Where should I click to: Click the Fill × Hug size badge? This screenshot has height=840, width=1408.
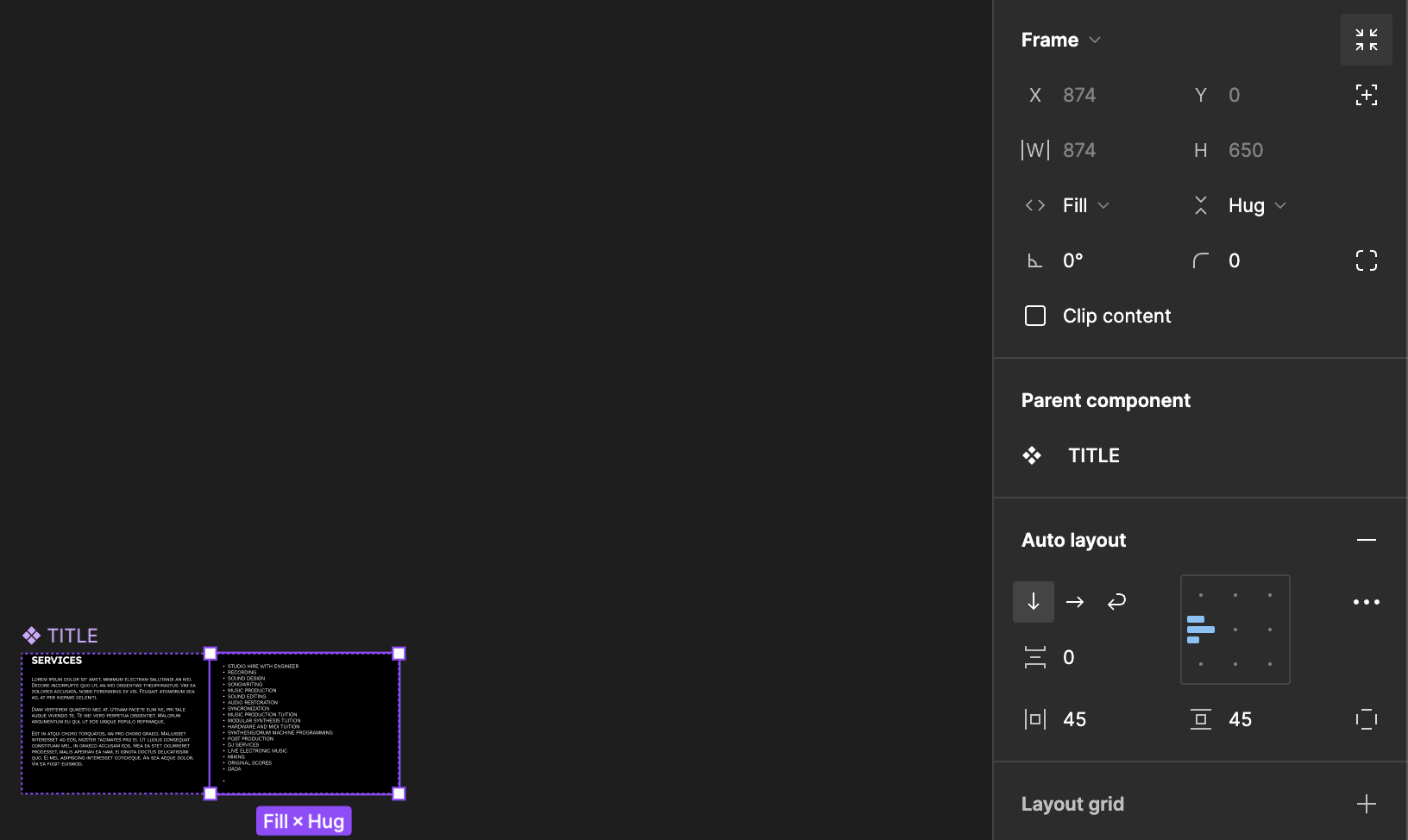[304, 821]
